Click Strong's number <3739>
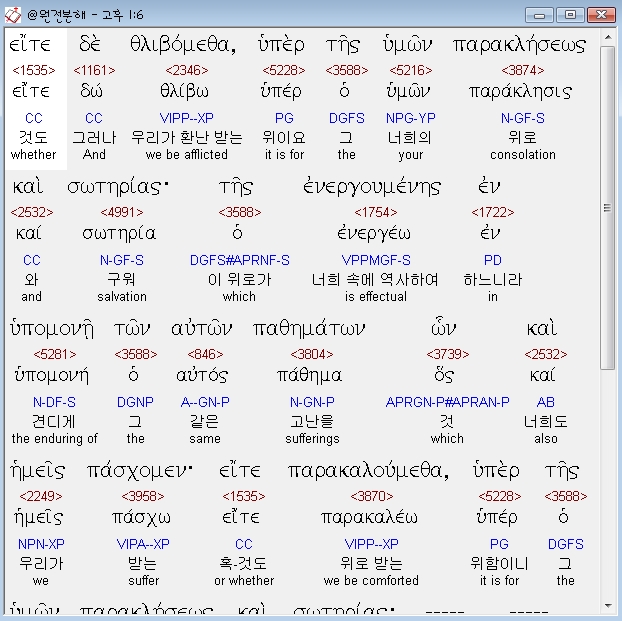Screen dimensions: 622x621 pos(447,354)
